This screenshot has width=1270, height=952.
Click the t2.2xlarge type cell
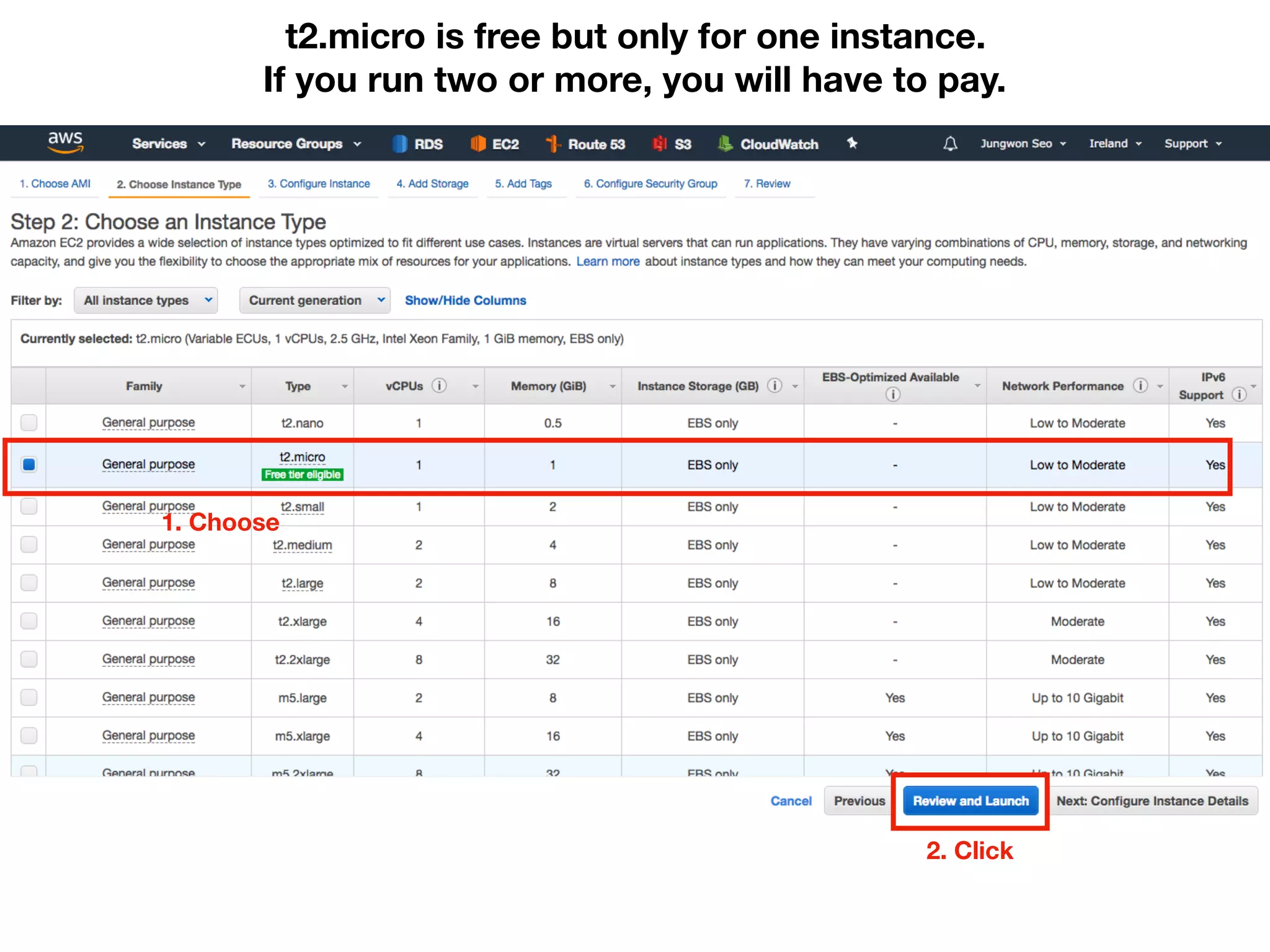click(x=303, y=660)
